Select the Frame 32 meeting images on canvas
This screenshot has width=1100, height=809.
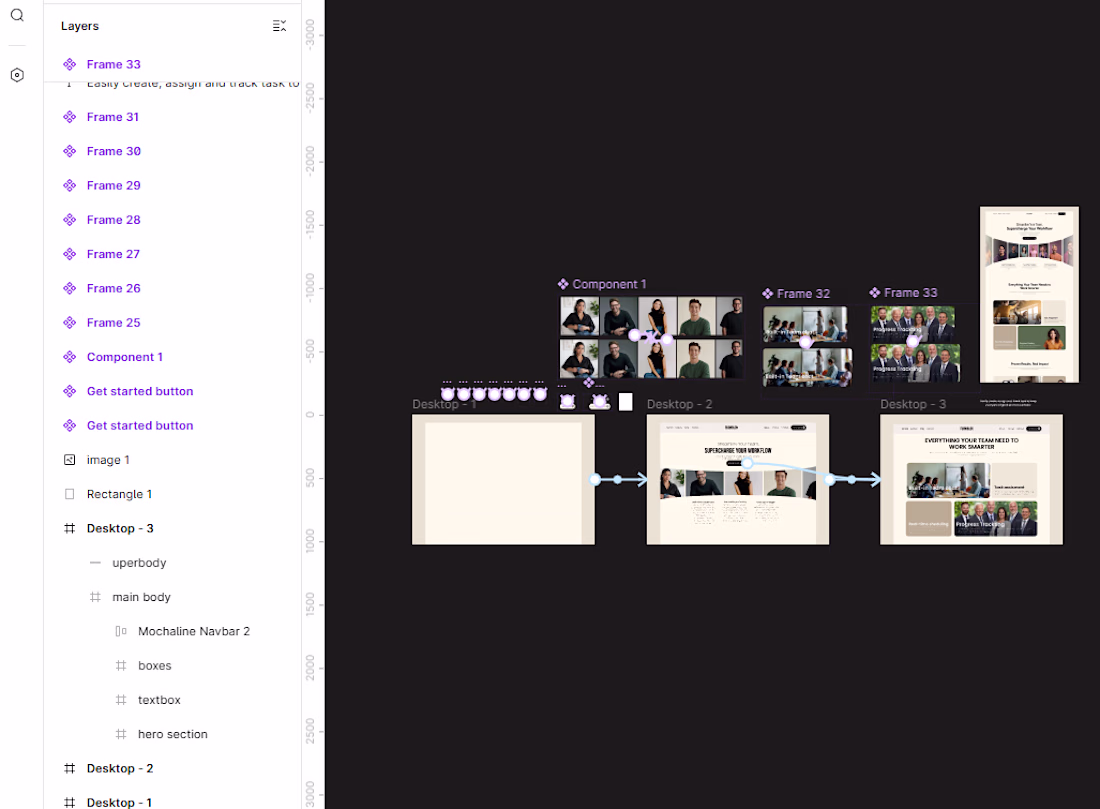[807, 347]
